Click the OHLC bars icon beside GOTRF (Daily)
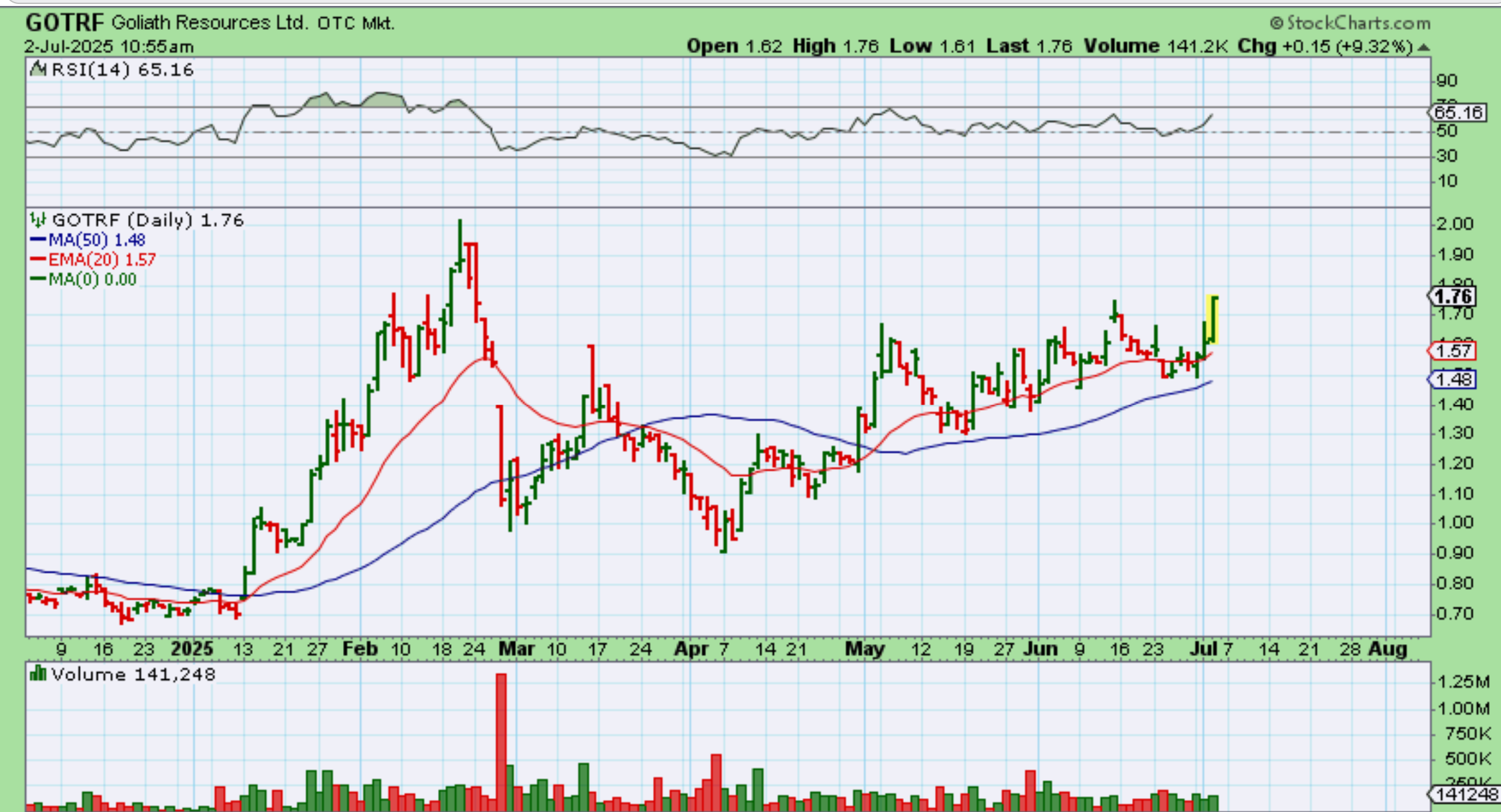 coord(38,220)
